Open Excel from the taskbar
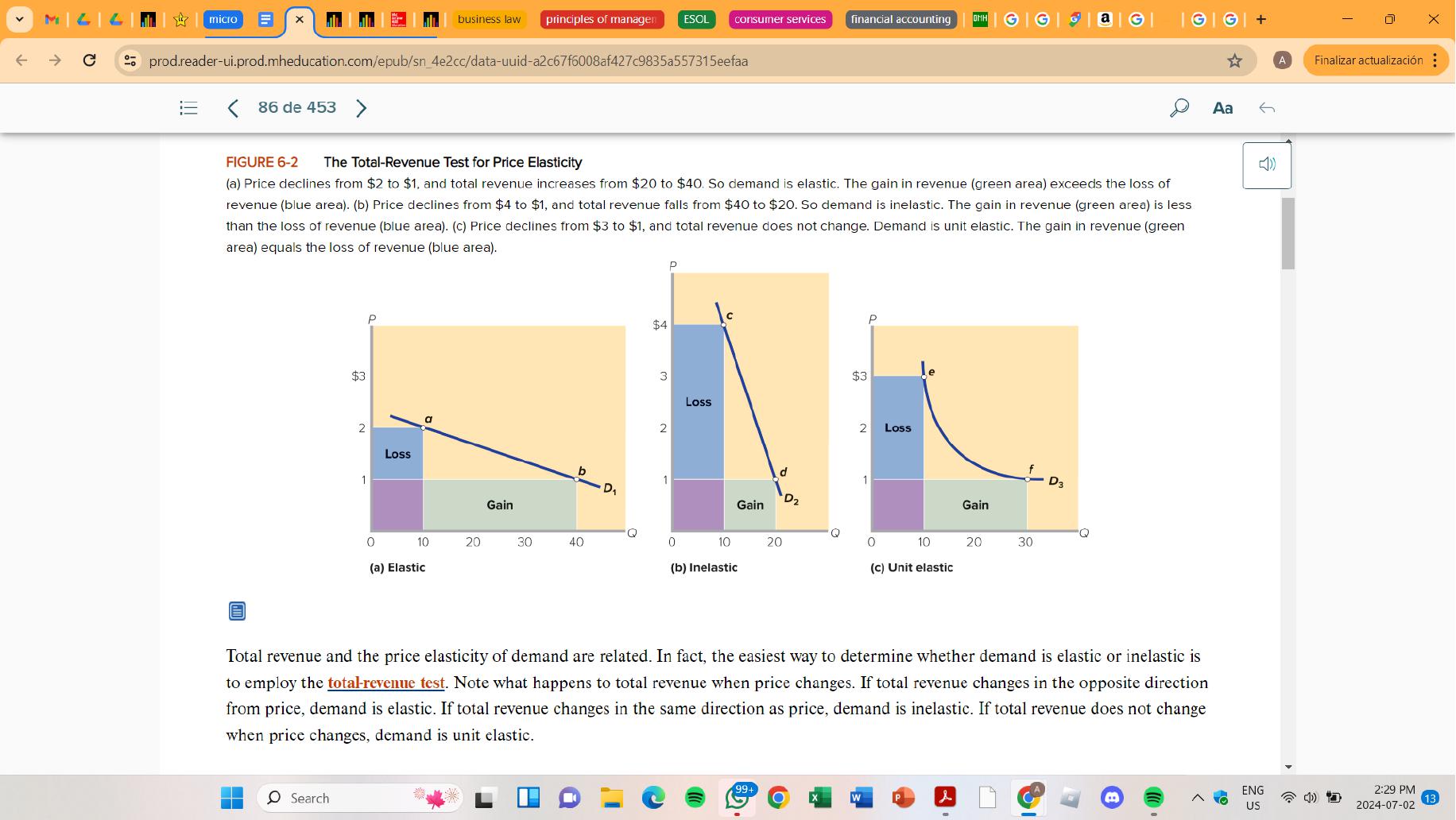 pos(821,798)
